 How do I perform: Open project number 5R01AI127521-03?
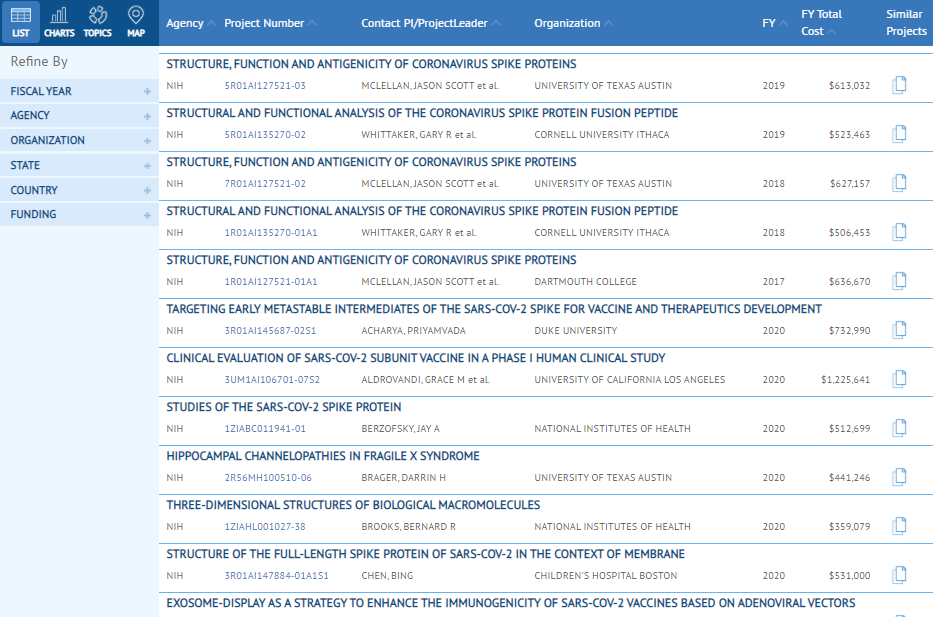(265, 86)
